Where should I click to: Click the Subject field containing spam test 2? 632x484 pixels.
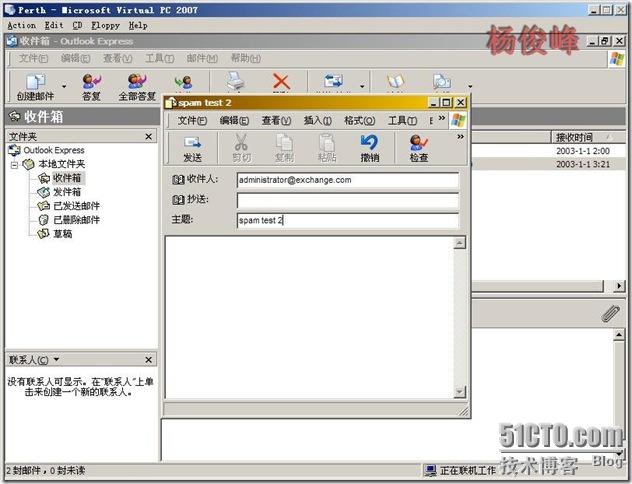pos(348,220)
